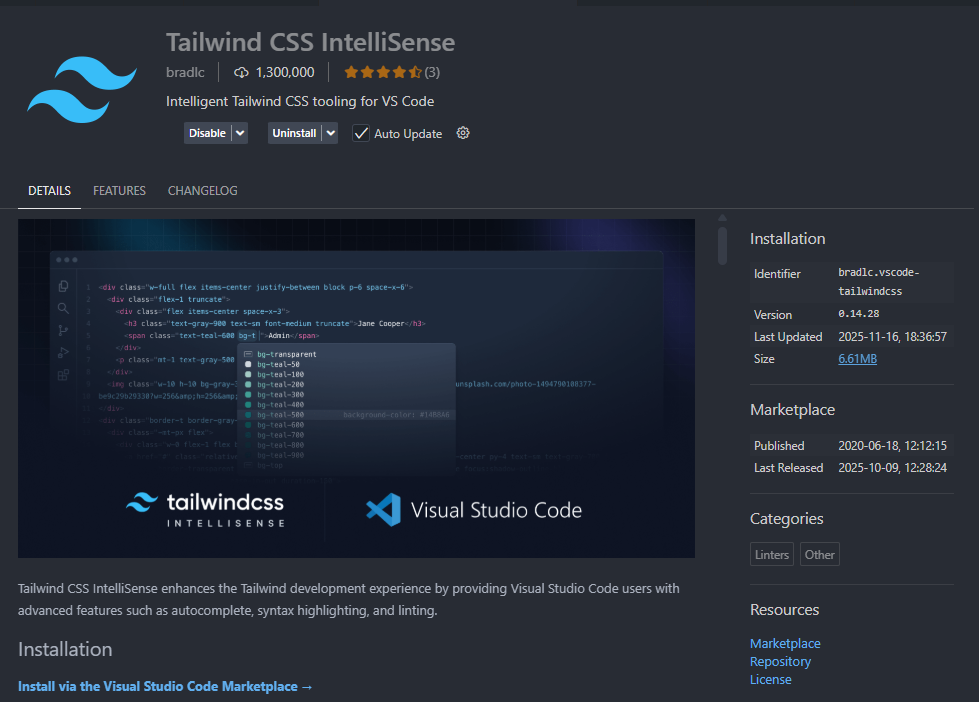Click the Intelligent Tailwind CSS tooling description
979x702 pixels.
[300, 101]
